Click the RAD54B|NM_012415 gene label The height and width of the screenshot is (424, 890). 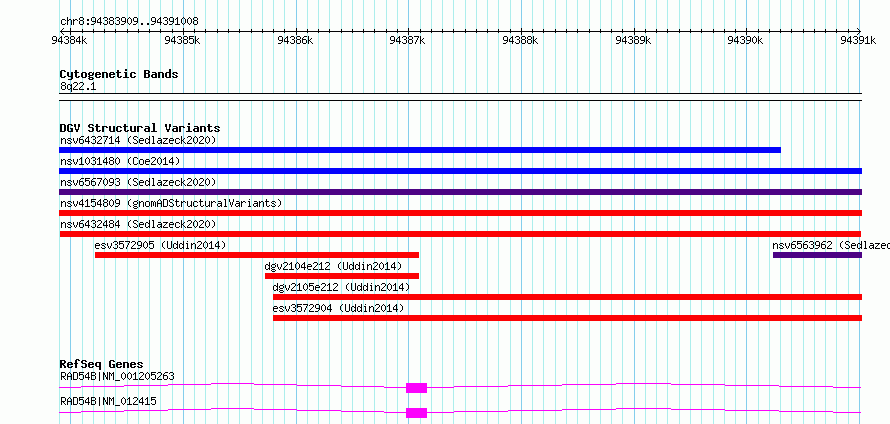[x=108, y=401]
